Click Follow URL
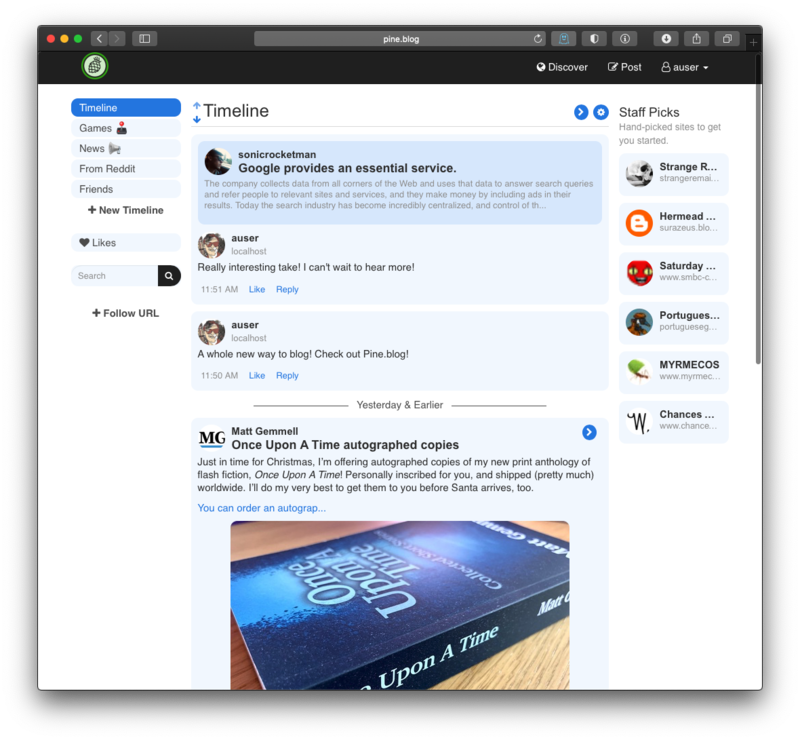This screenshot has height=740, width=800. point(126,313)
